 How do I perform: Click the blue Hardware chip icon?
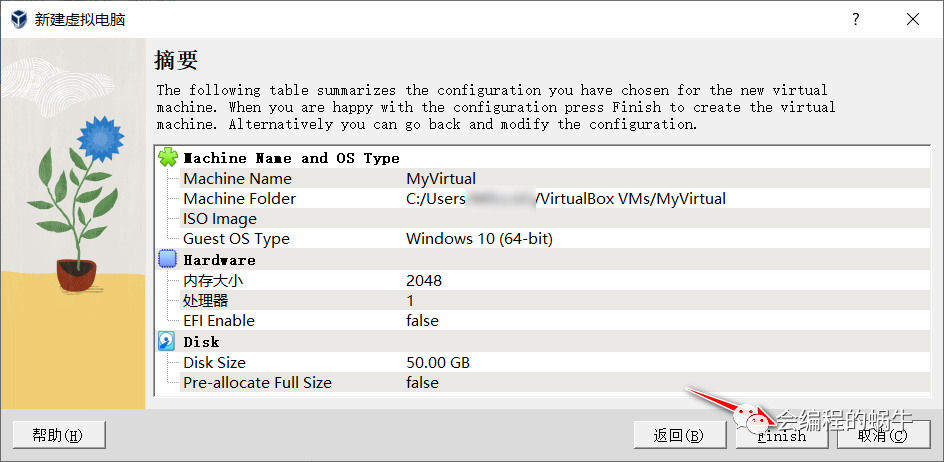[167, 260]
